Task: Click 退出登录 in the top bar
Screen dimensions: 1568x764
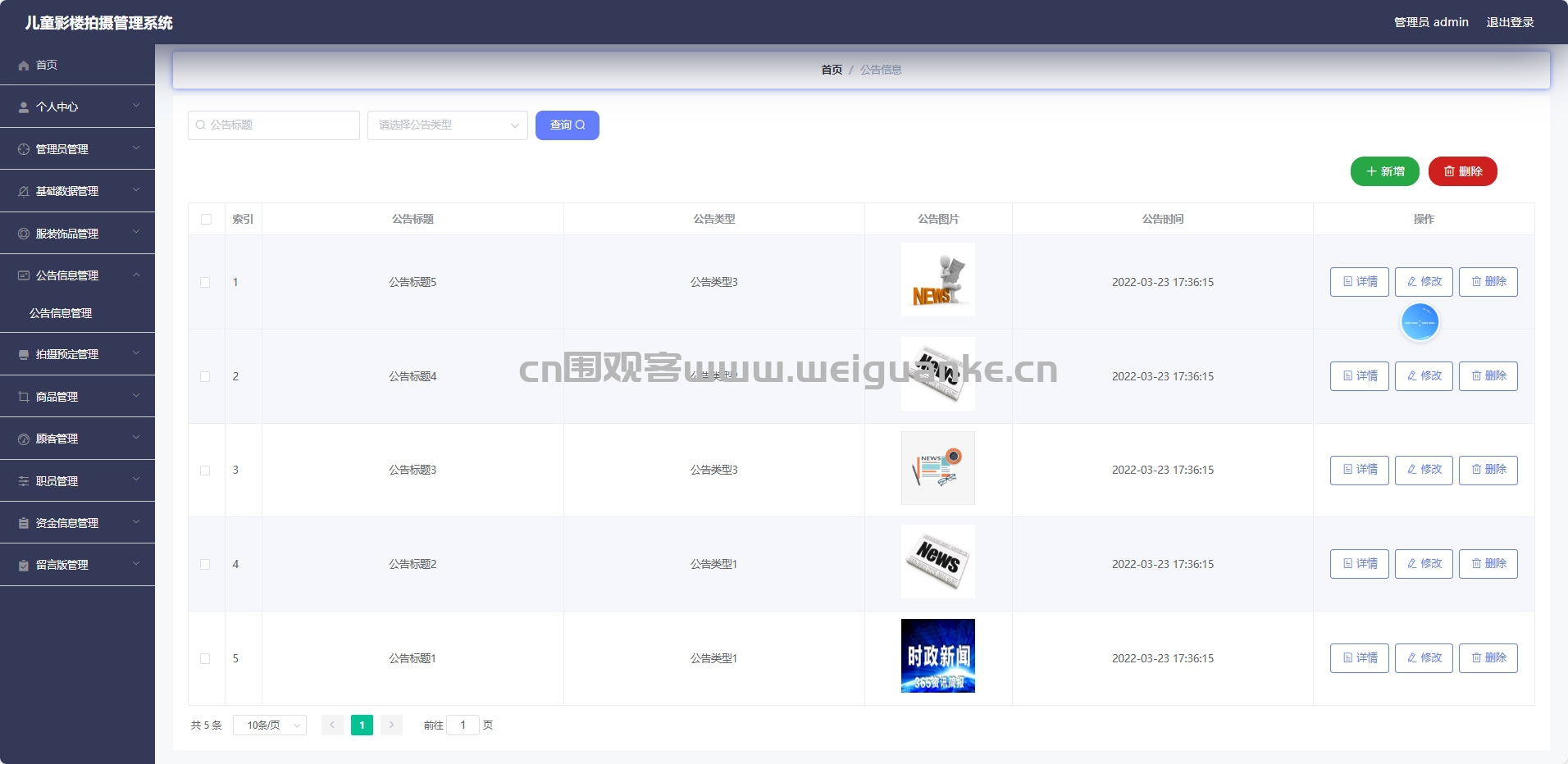Action: pos(1510,22)
